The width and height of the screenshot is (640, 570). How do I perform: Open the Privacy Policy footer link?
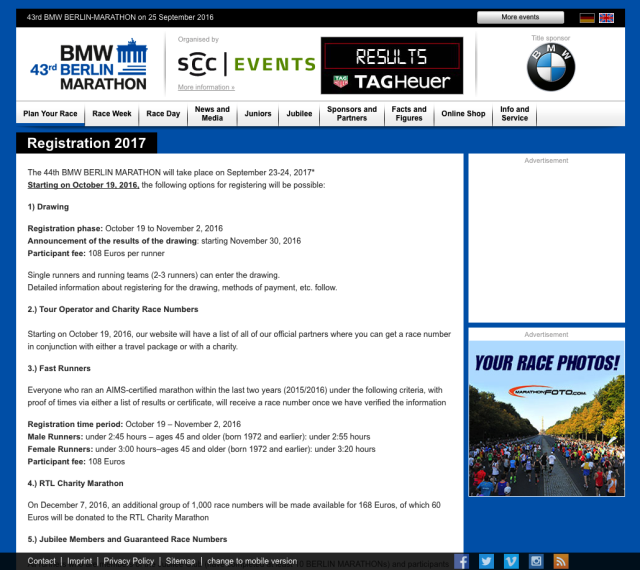(129, 561)
